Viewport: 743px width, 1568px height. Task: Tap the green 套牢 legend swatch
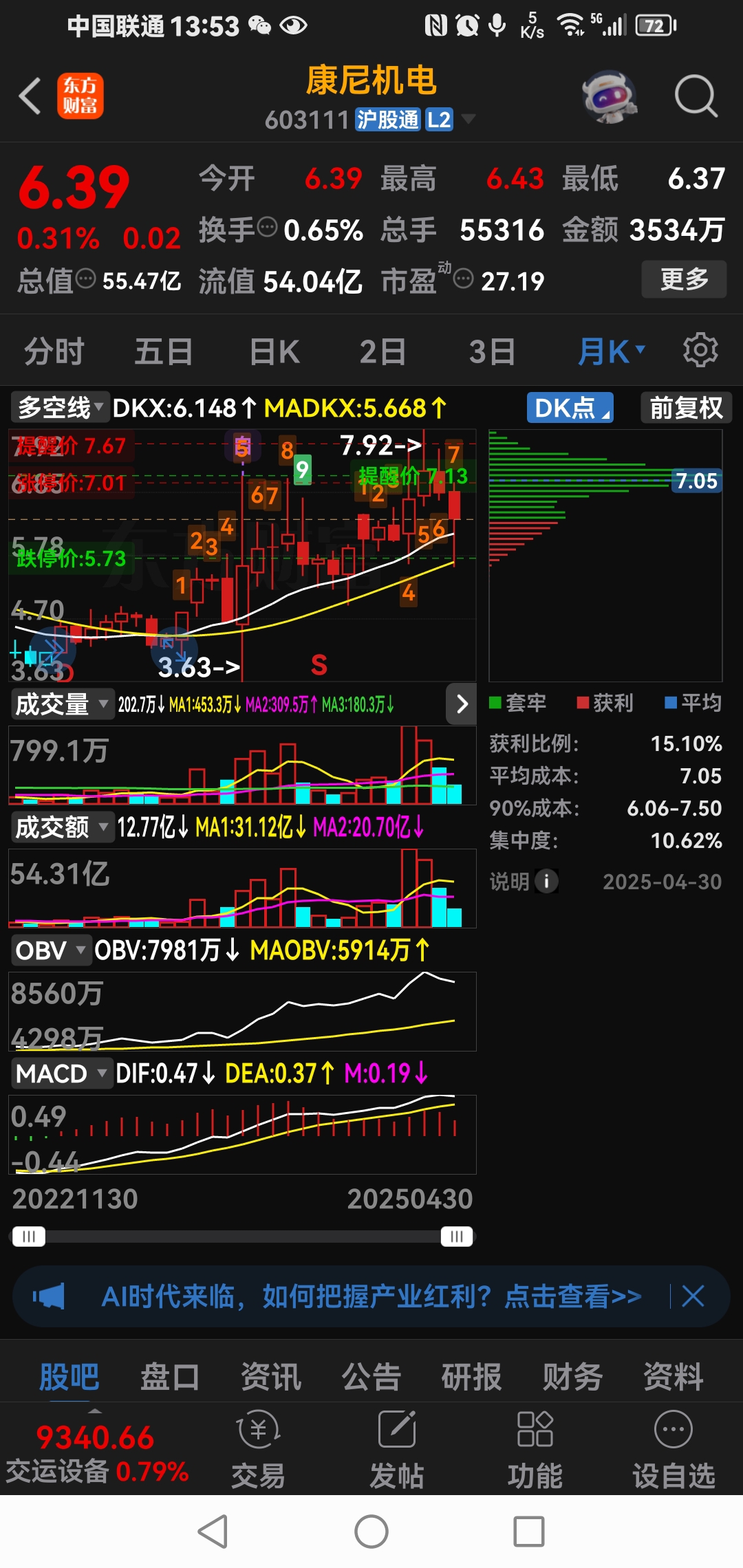pos(495,702)
